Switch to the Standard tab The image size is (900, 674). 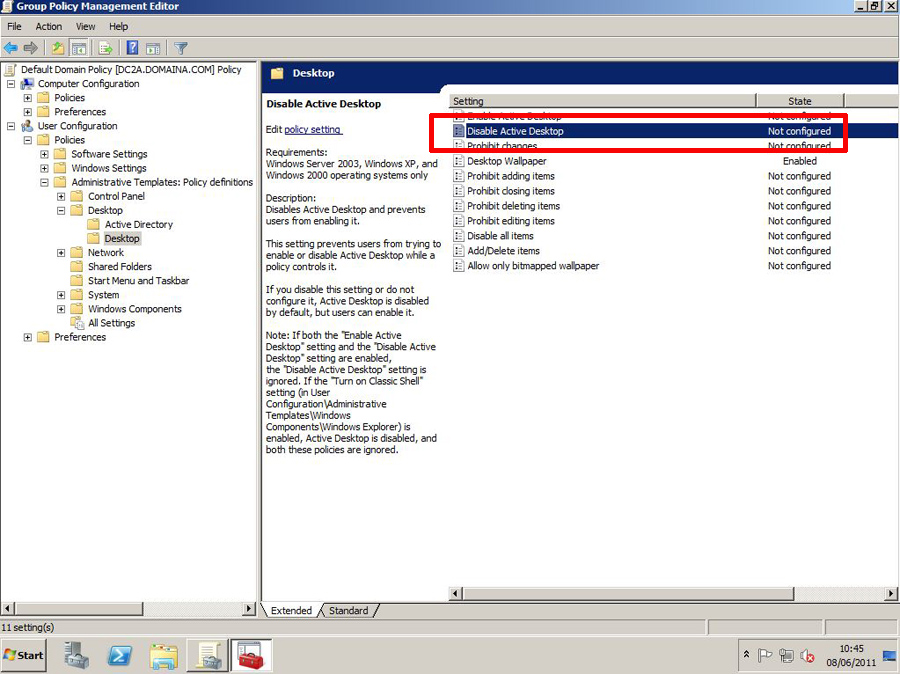click(x=348, y=610)
